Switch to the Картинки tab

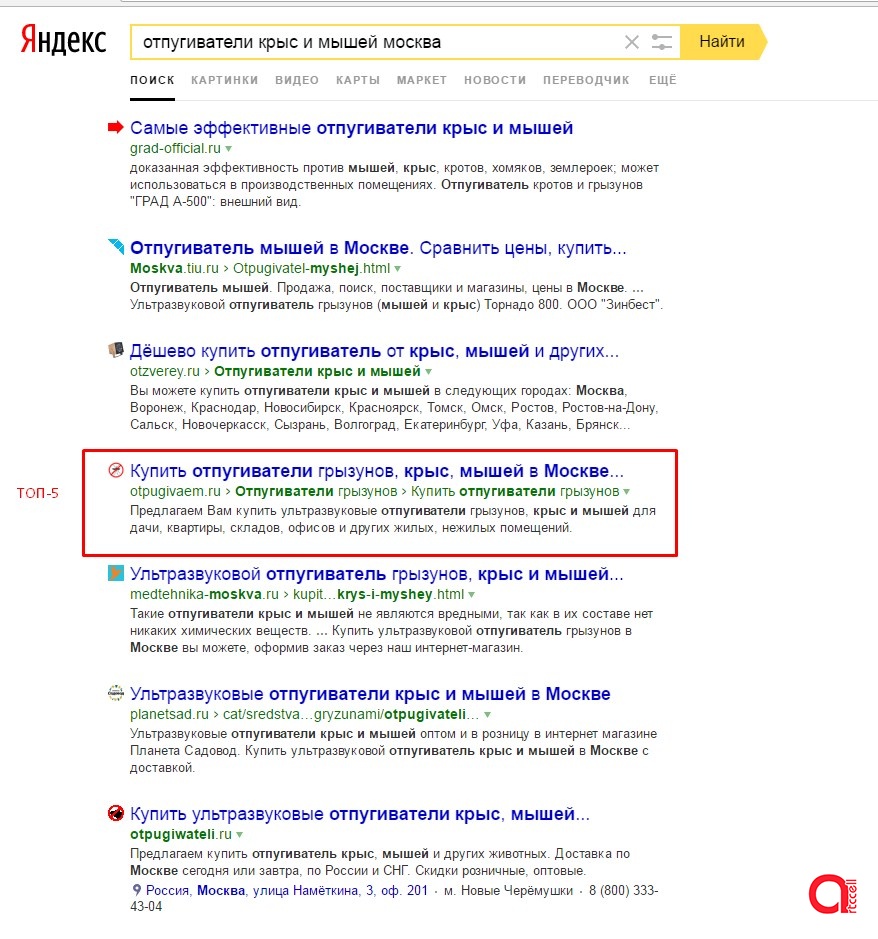point(225,80)
